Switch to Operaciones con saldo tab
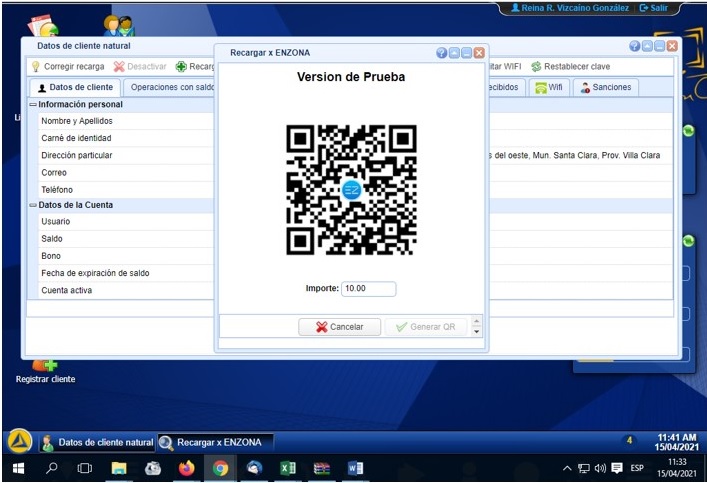This screenshot has width=707, height=483. 171,87
